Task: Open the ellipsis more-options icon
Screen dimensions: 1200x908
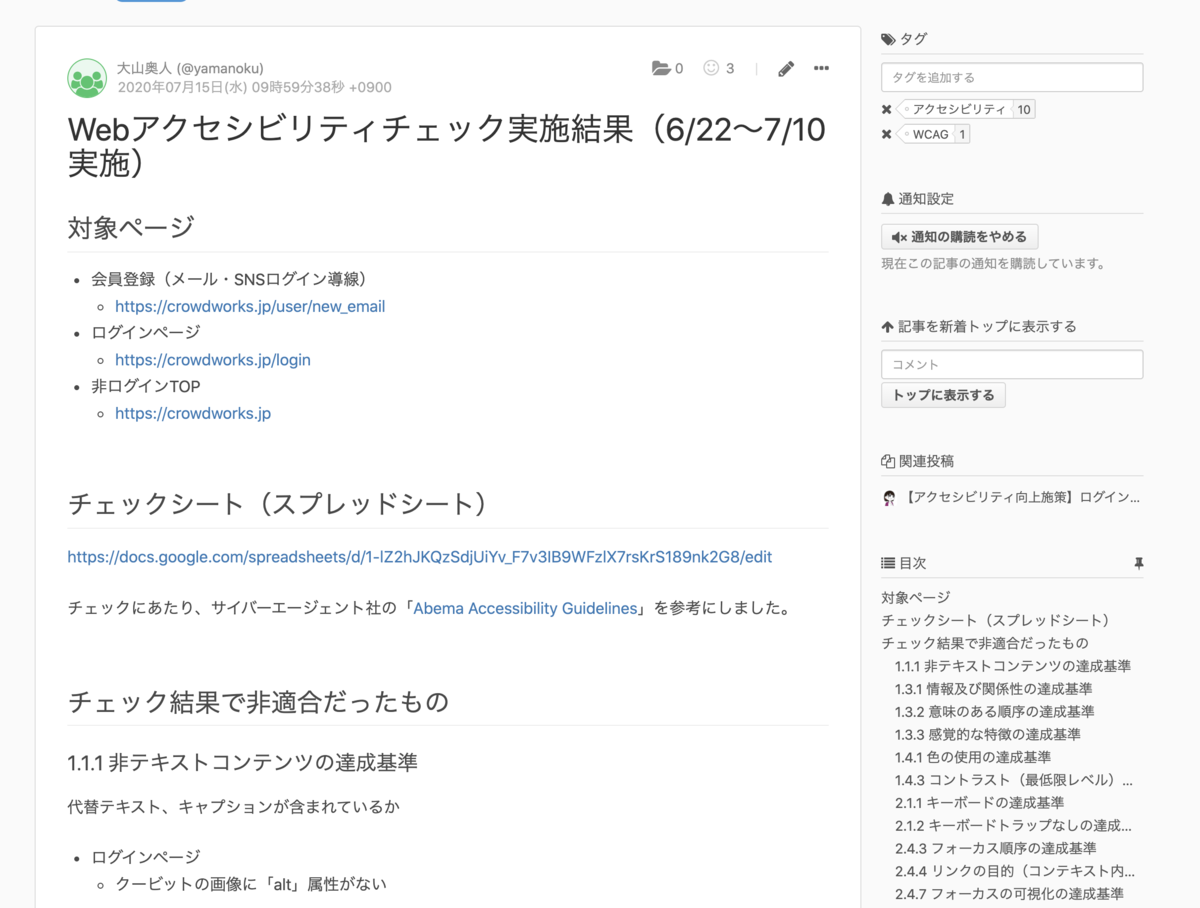Action: point(821,68)
